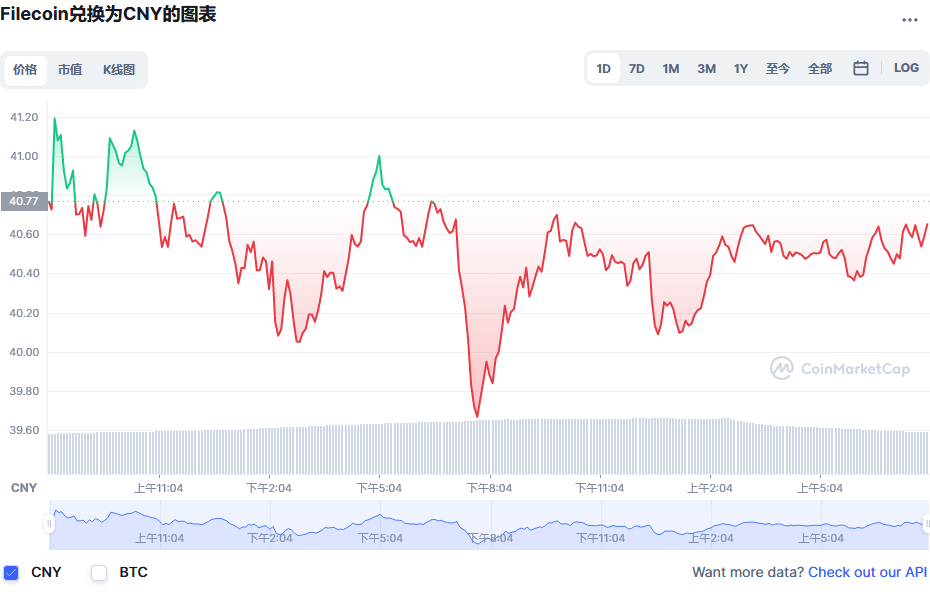This screenshot has width=930, height=600.
Task: Open the calendar date range picker
Action: [x=861, y=68]
